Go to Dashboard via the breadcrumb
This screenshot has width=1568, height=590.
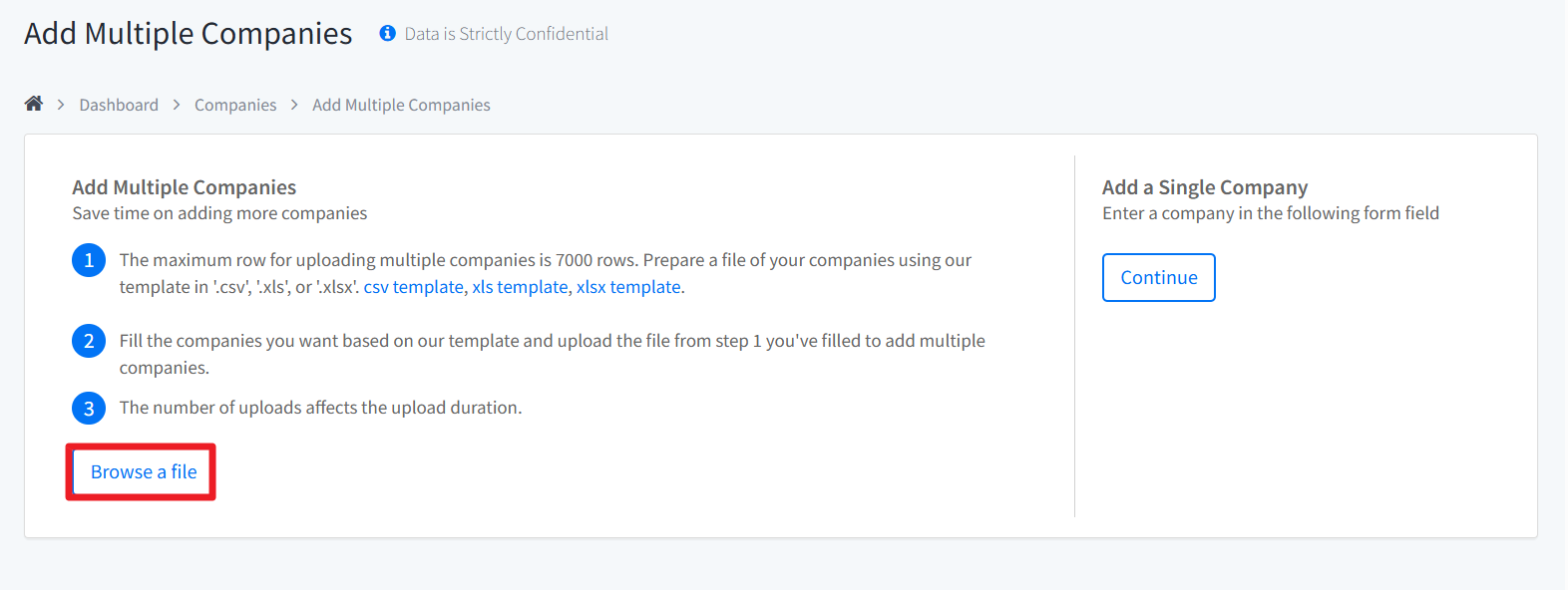(119, 105)
